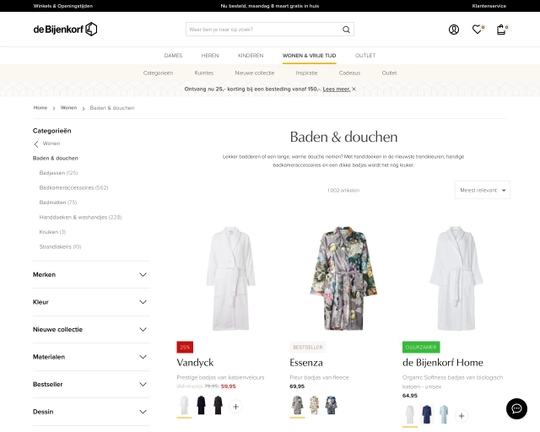
Task: Expand the Nieuwe collectie filter
Action: pyautogui.click(x=91, y=329)
